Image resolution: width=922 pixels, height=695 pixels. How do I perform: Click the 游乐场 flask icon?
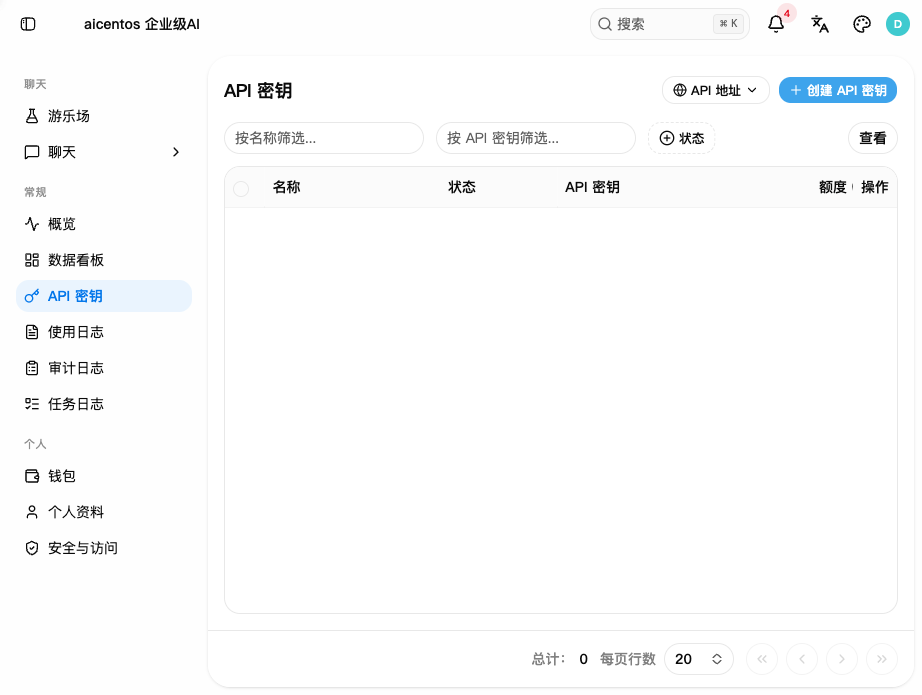(32, 116)
